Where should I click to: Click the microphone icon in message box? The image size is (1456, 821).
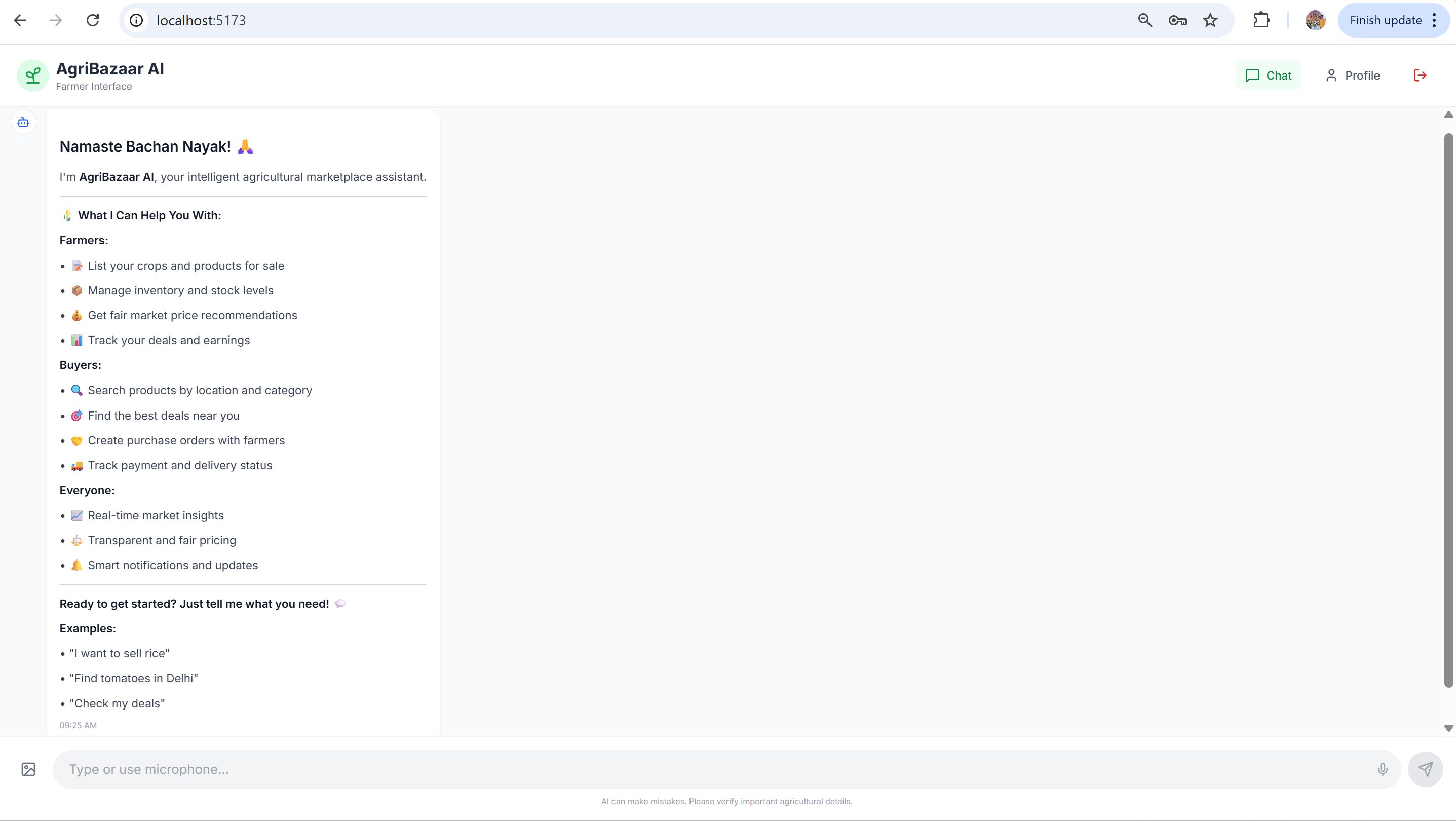(1382, 769)
